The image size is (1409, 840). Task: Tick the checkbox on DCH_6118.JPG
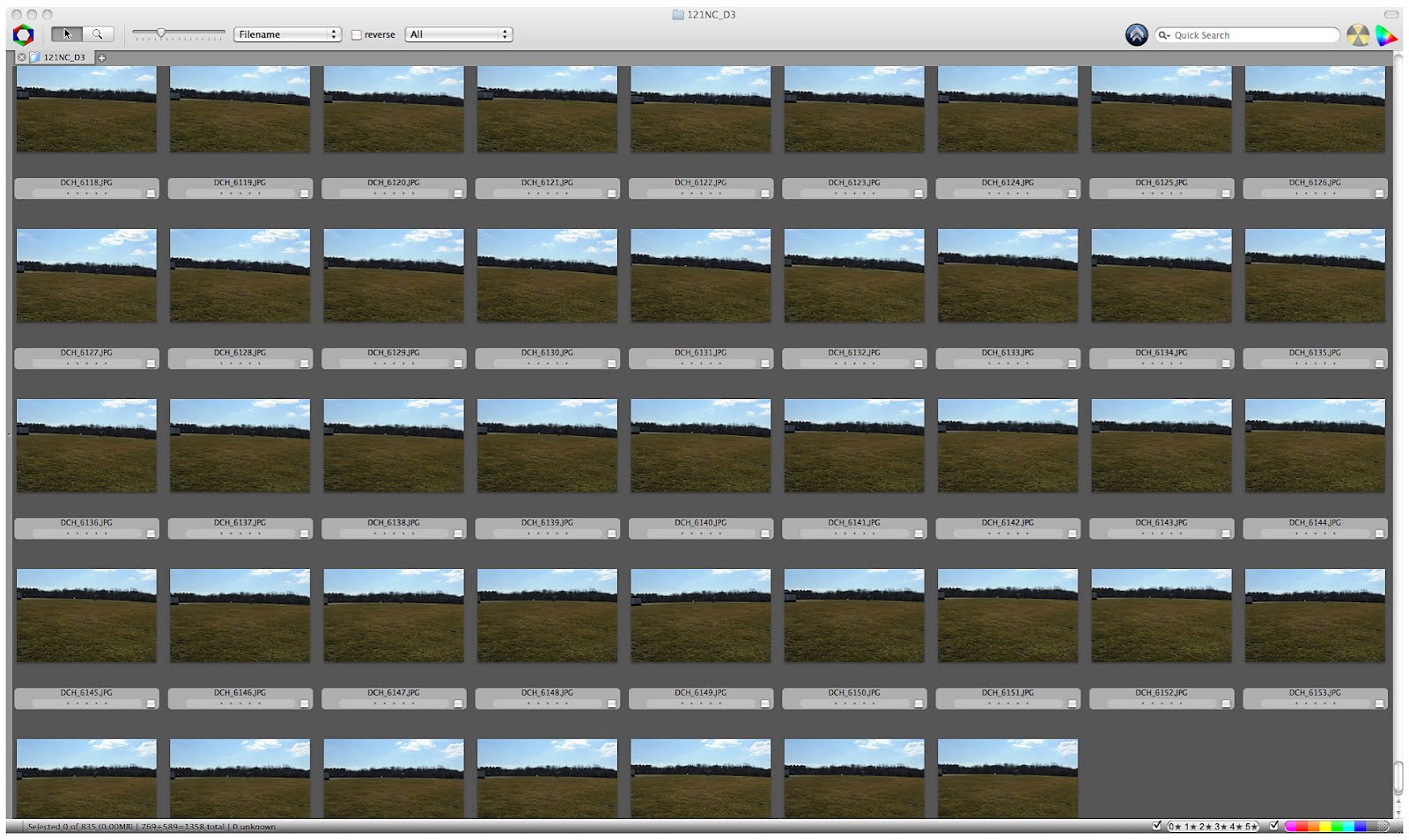click(151, 193)
